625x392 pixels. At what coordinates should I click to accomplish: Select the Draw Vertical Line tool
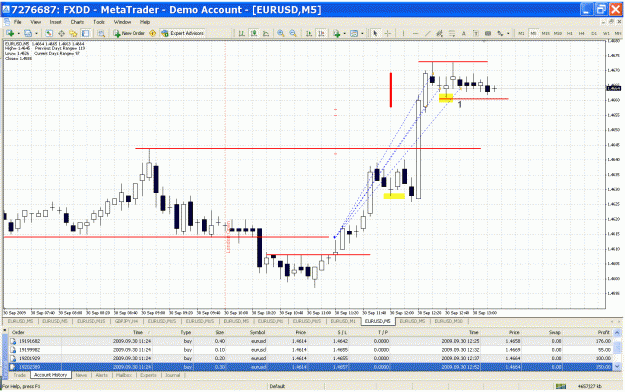[x=403, y=33]
